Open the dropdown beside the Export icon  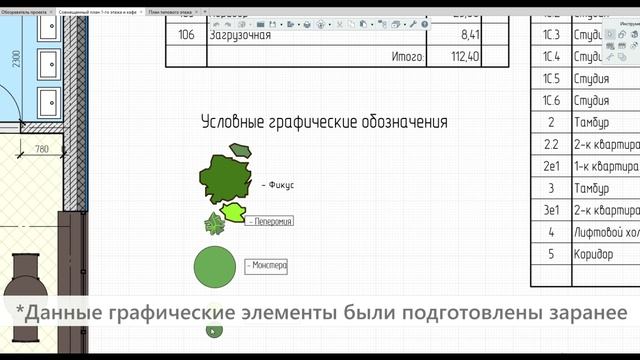click(x=299, y=25)
